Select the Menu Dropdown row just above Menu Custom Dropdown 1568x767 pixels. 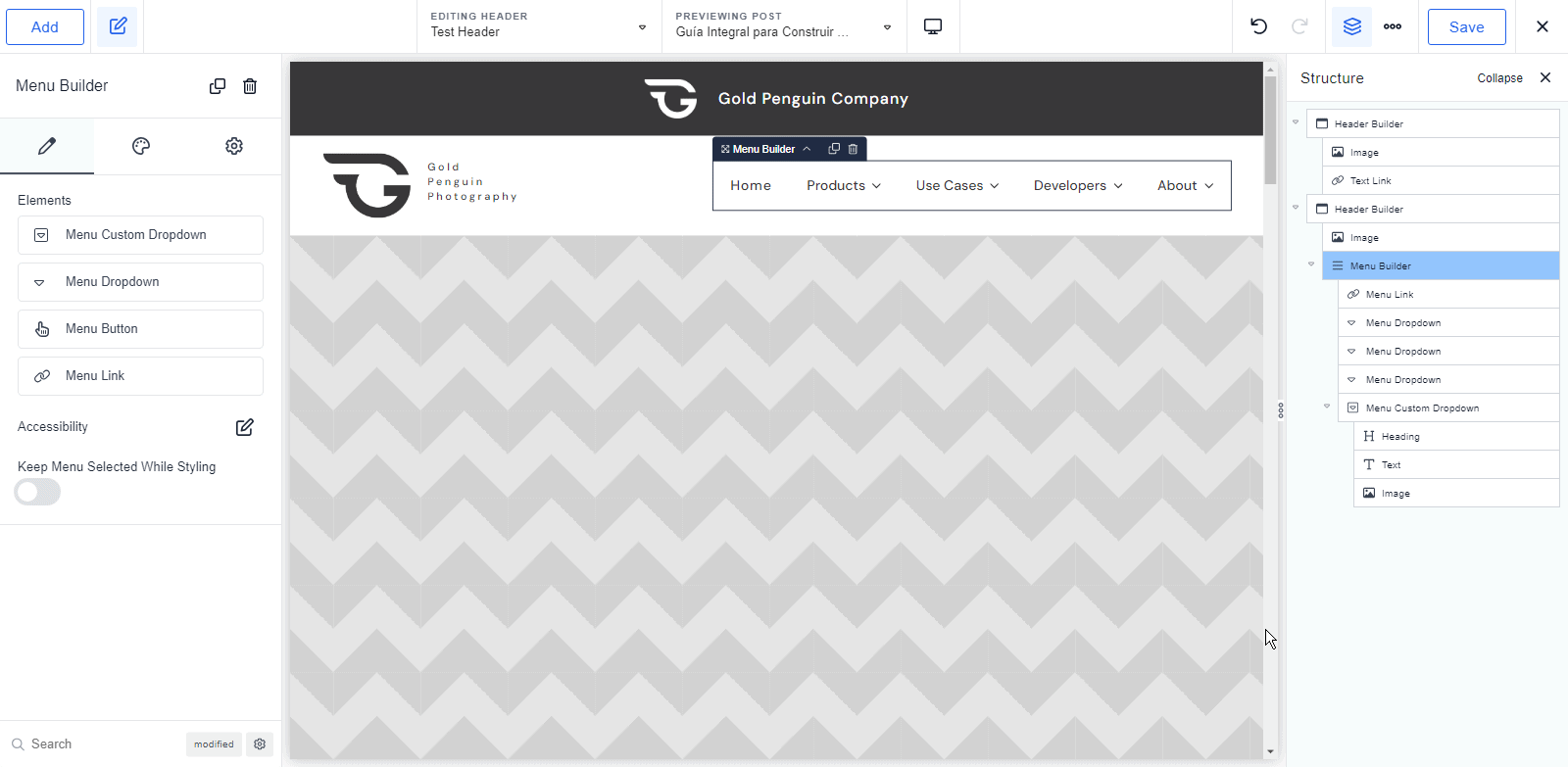coord(1448,380)
